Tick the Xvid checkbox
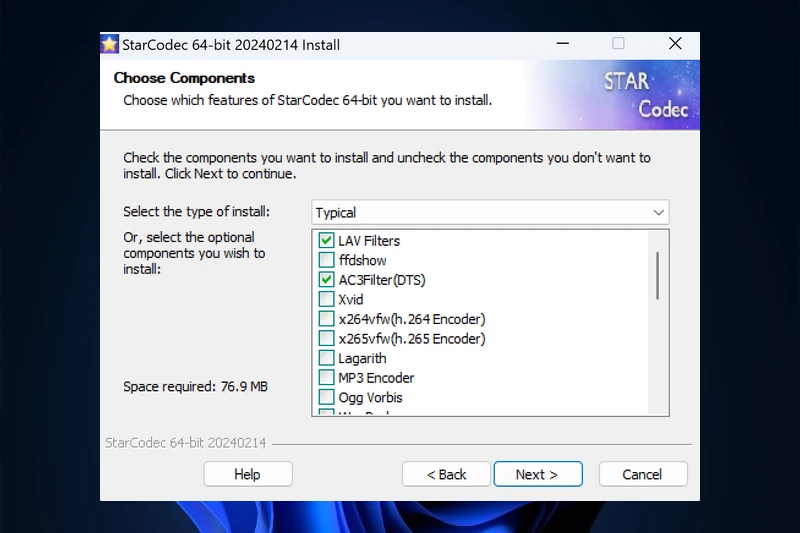This screenshot has height=533, width=800. (326, 300)
